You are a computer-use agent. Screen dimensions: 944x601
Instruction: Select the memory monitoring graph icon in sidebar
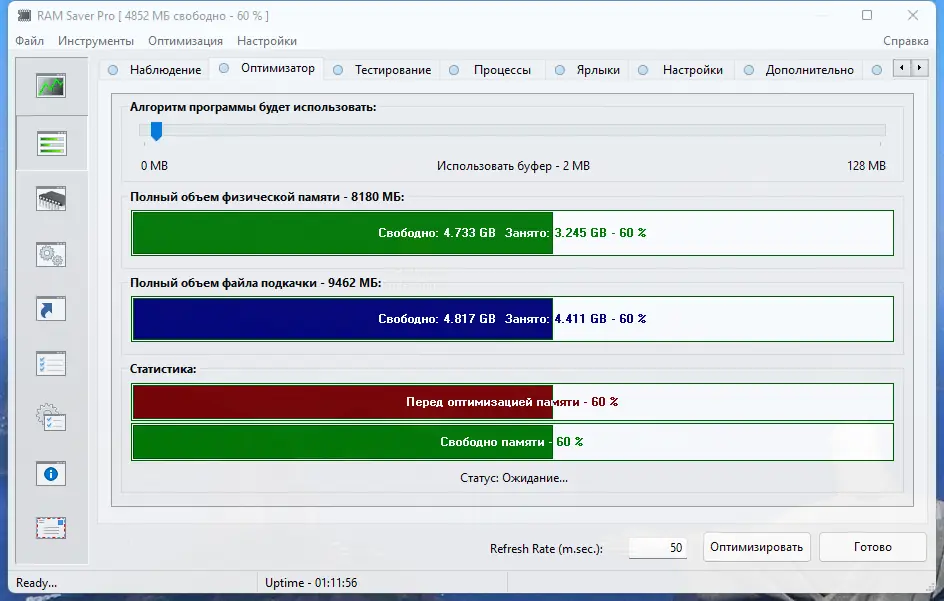tap(51, 86)
